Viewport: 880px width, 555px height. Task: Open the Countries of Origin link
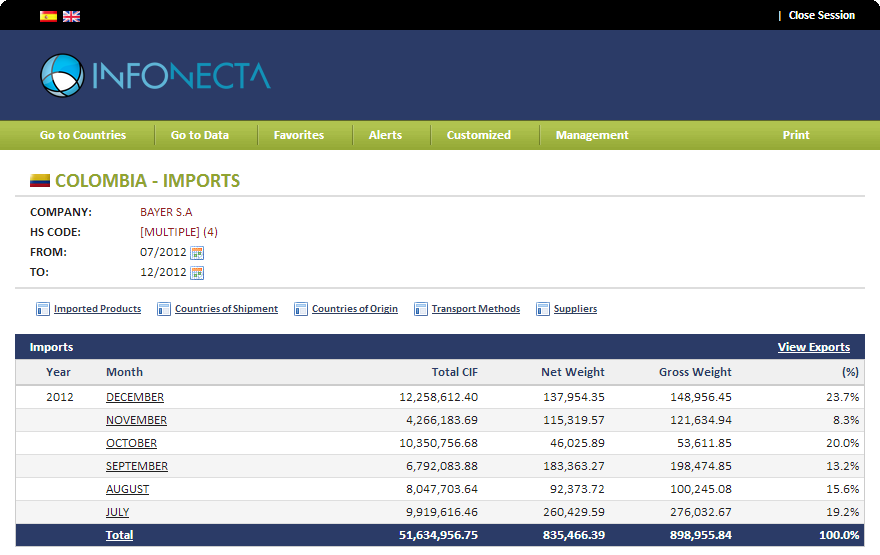point(354,309)
